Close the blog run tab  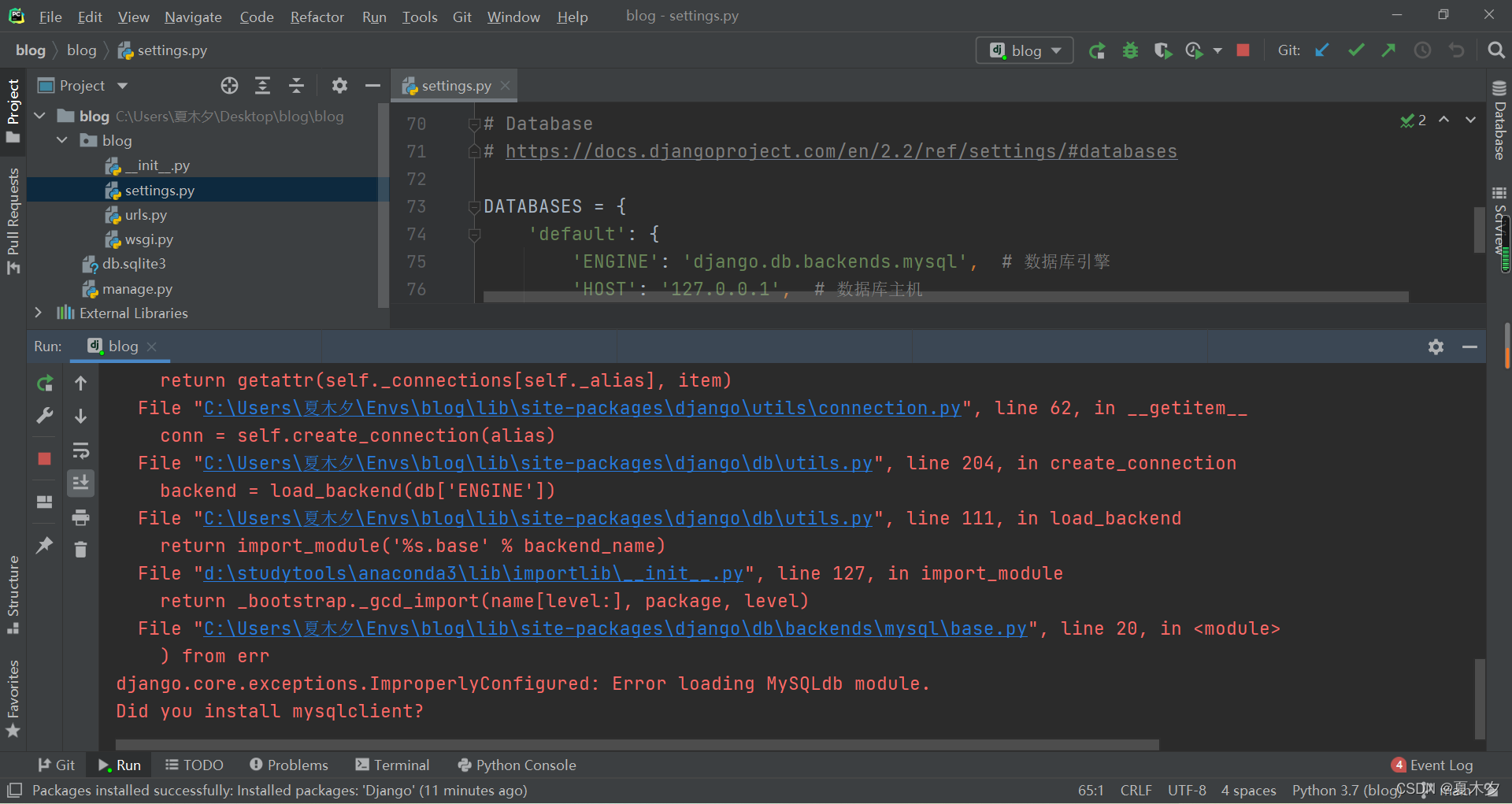152,346
